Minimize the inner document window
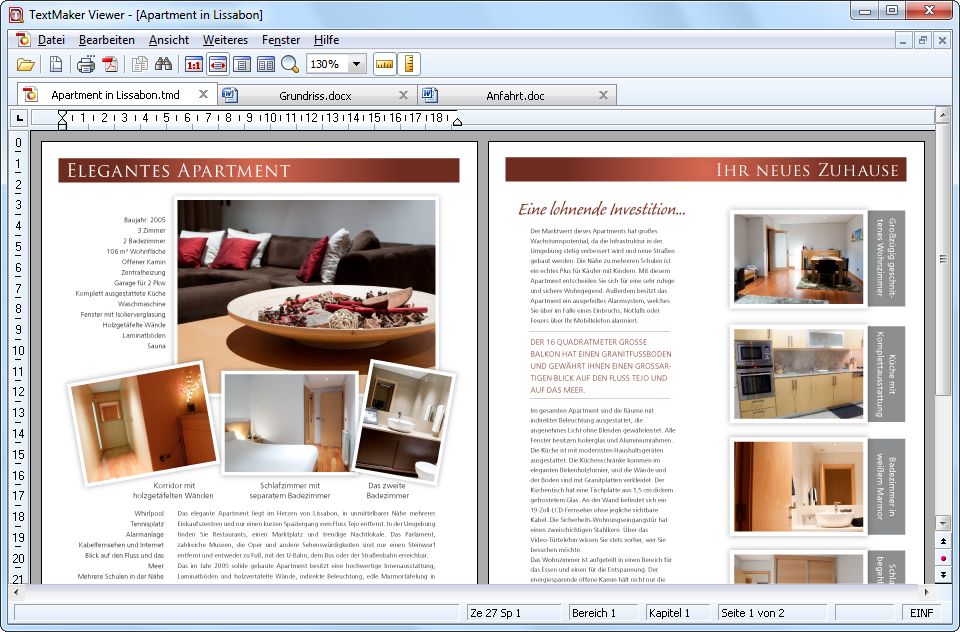Image resolution: width=960 pixels, height=632 pixels. (x=902, y=41)
